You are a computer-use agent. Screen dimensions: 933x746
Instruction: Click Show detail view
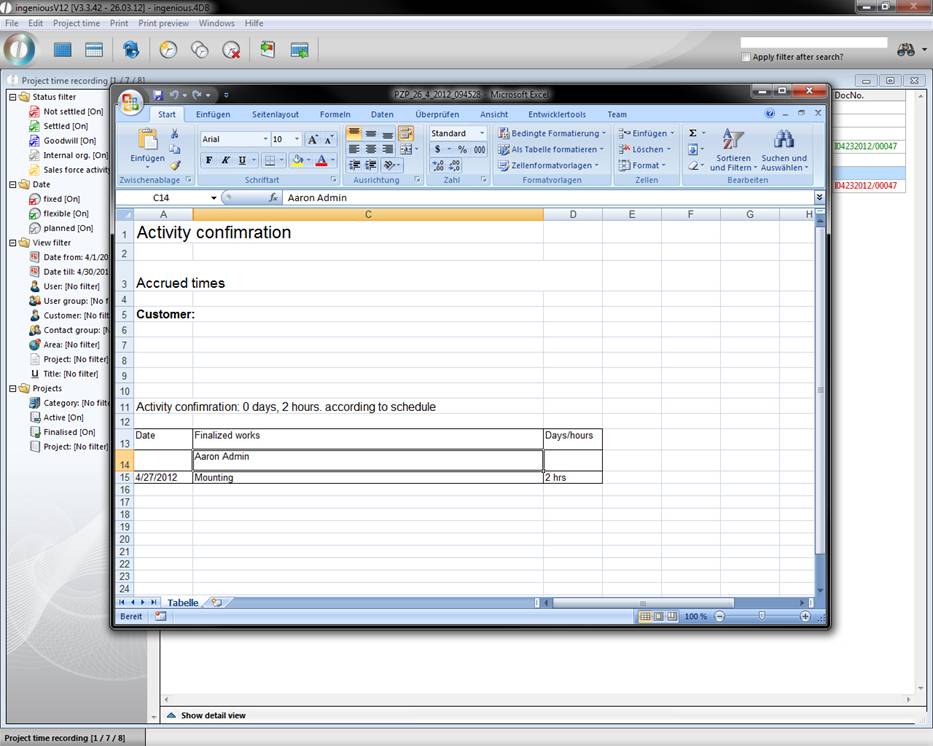pos(212,715)
